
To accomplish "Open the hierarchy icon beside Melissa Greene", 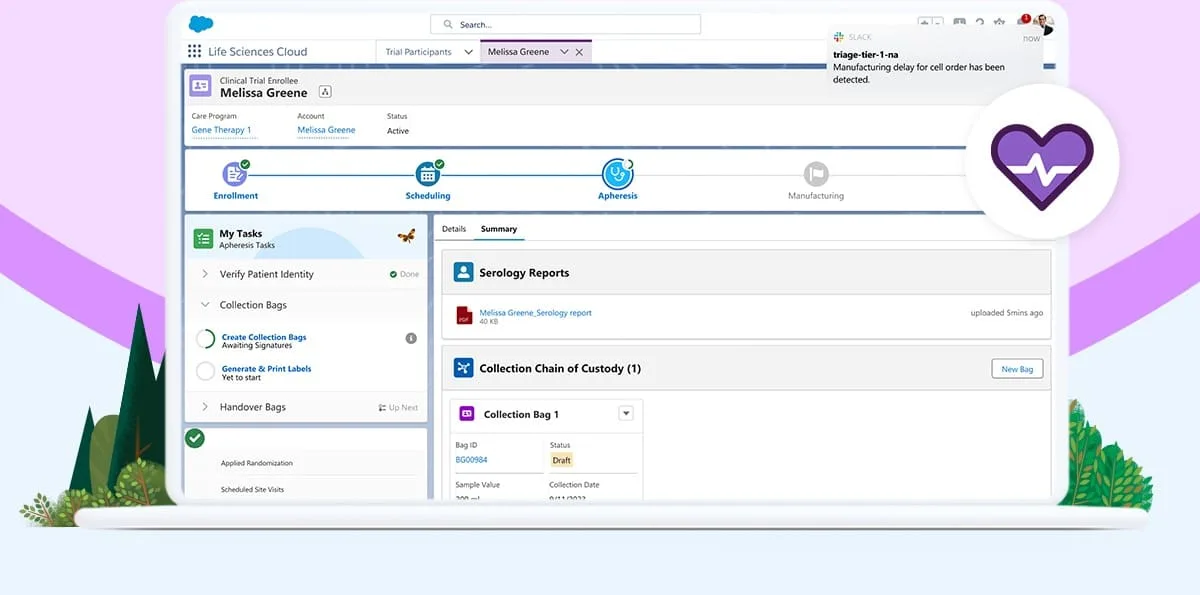I will pos(325,92).
